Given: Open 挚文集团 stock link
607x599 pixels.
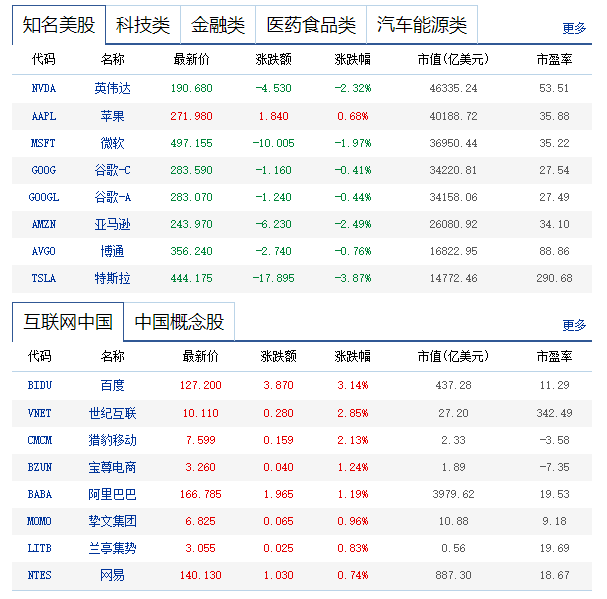Looking at the screenshot, I should pyautogui.click(x=112, y=521).
